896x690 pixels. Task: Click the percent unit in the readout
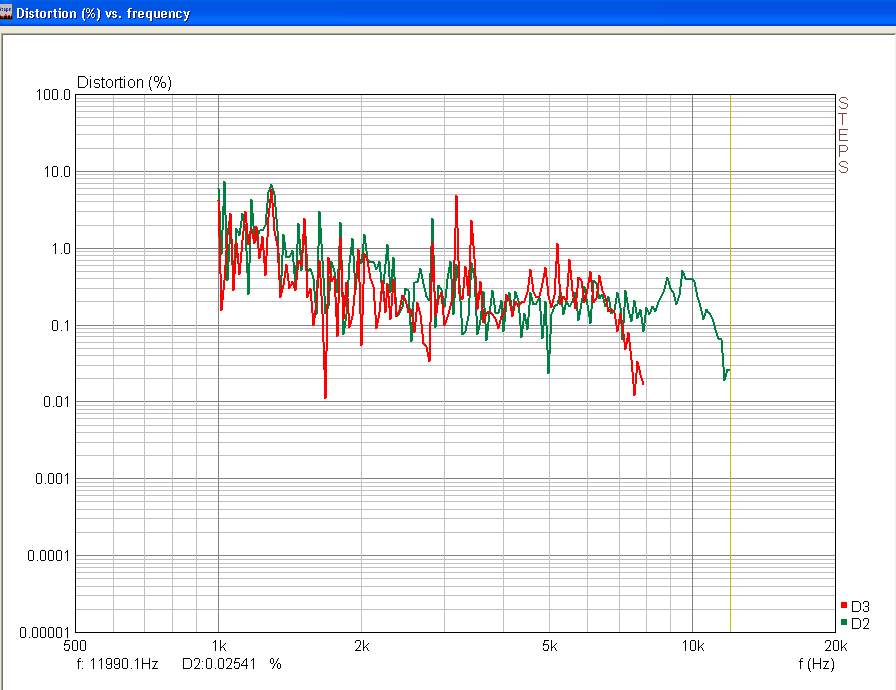point(275,664)
